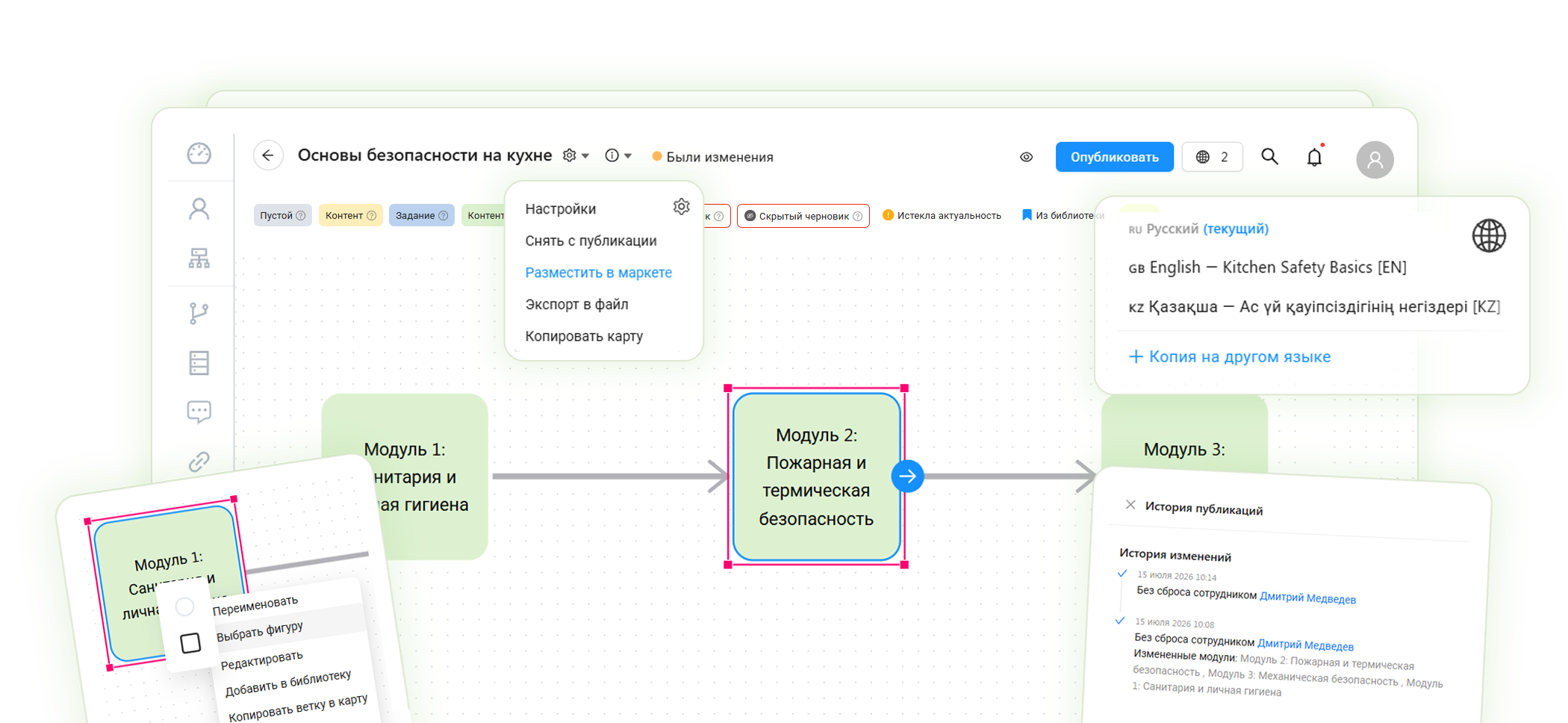This screenshot has width=1568, height=723.
Task: Open the branch icon in sidebar
Action: pos(199,313)
